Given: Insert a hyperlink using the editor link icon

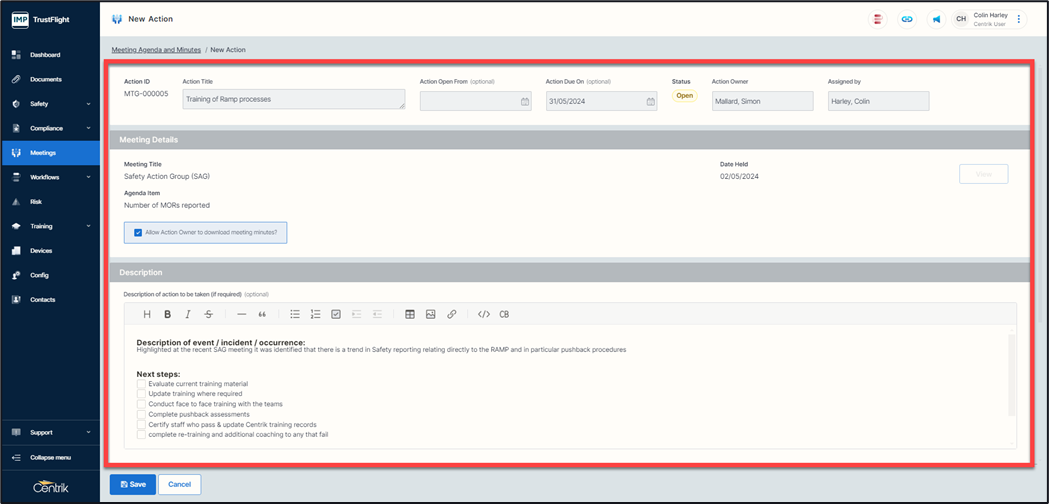Looking at the screenshot, I should (452, 314).
